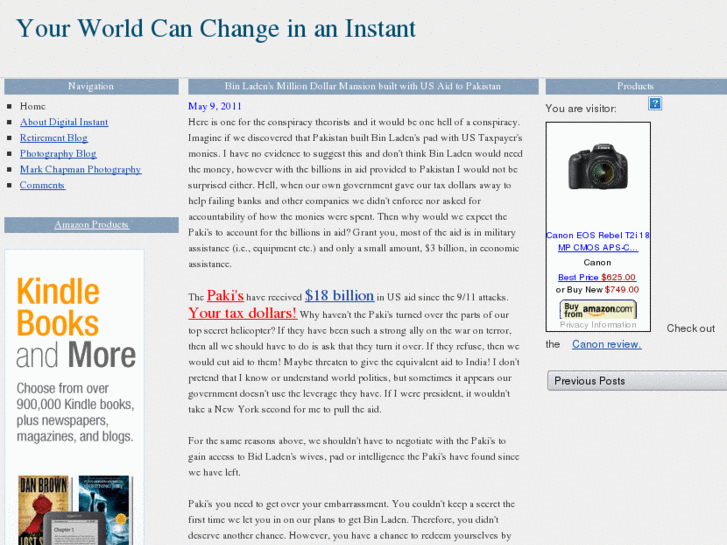Click the blue question mark visitor counter icon
This screenshot has width=727, height=545.
pos(655,103)
